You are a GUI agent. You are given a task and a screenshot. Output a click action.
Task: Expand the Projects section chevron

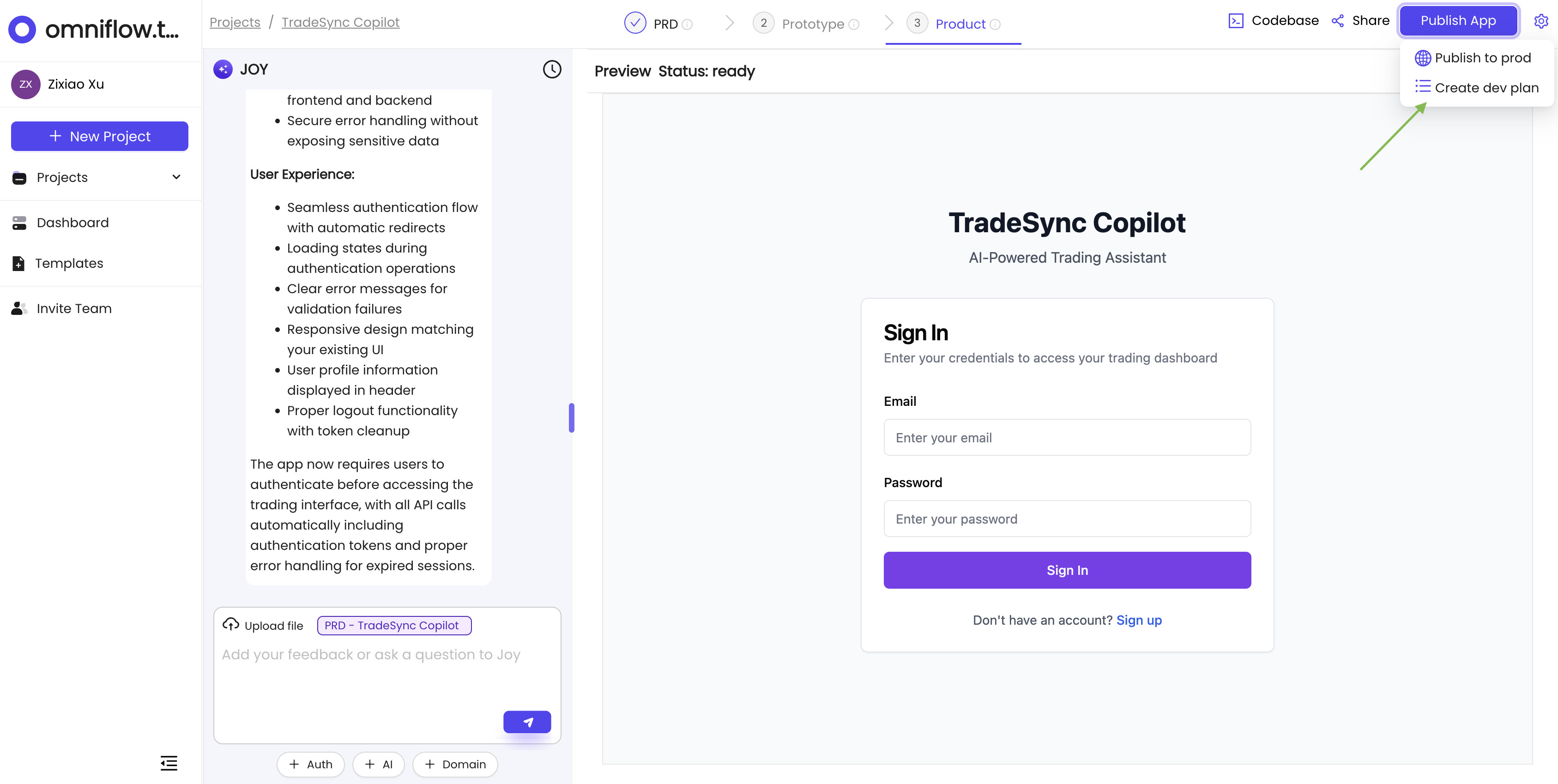[176, 177]
